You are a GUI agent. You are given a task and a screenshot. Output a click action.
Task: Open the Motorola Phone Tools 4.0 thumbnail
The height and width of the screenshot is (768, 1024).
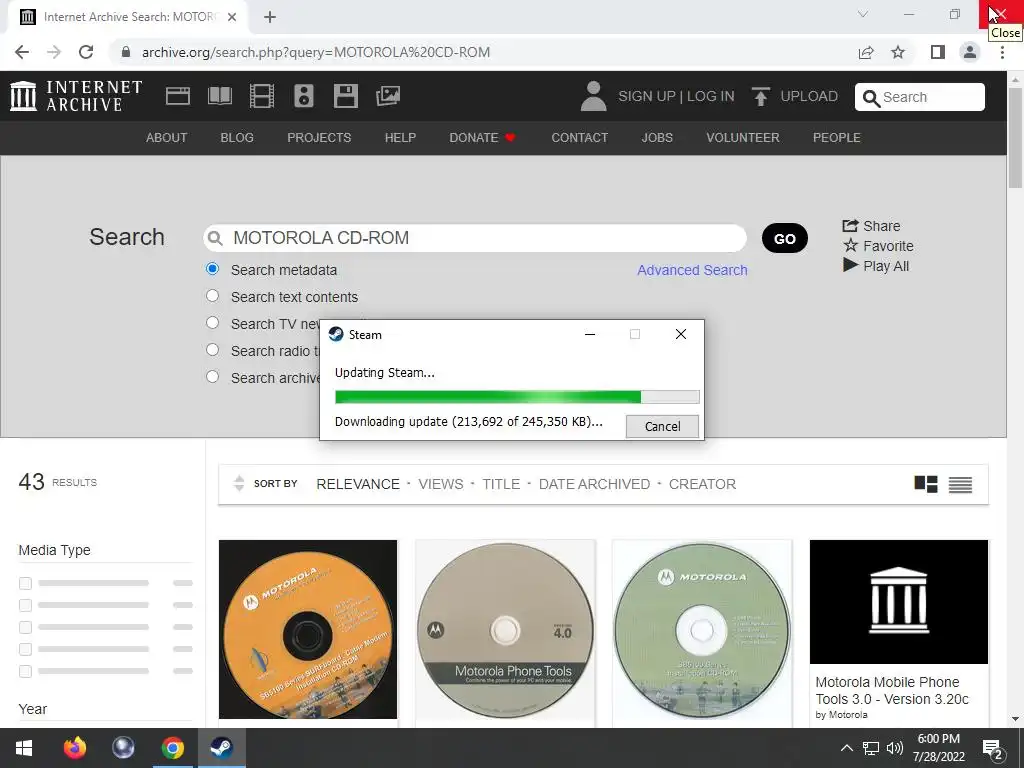pyautogui.click(x=505, y=630)
